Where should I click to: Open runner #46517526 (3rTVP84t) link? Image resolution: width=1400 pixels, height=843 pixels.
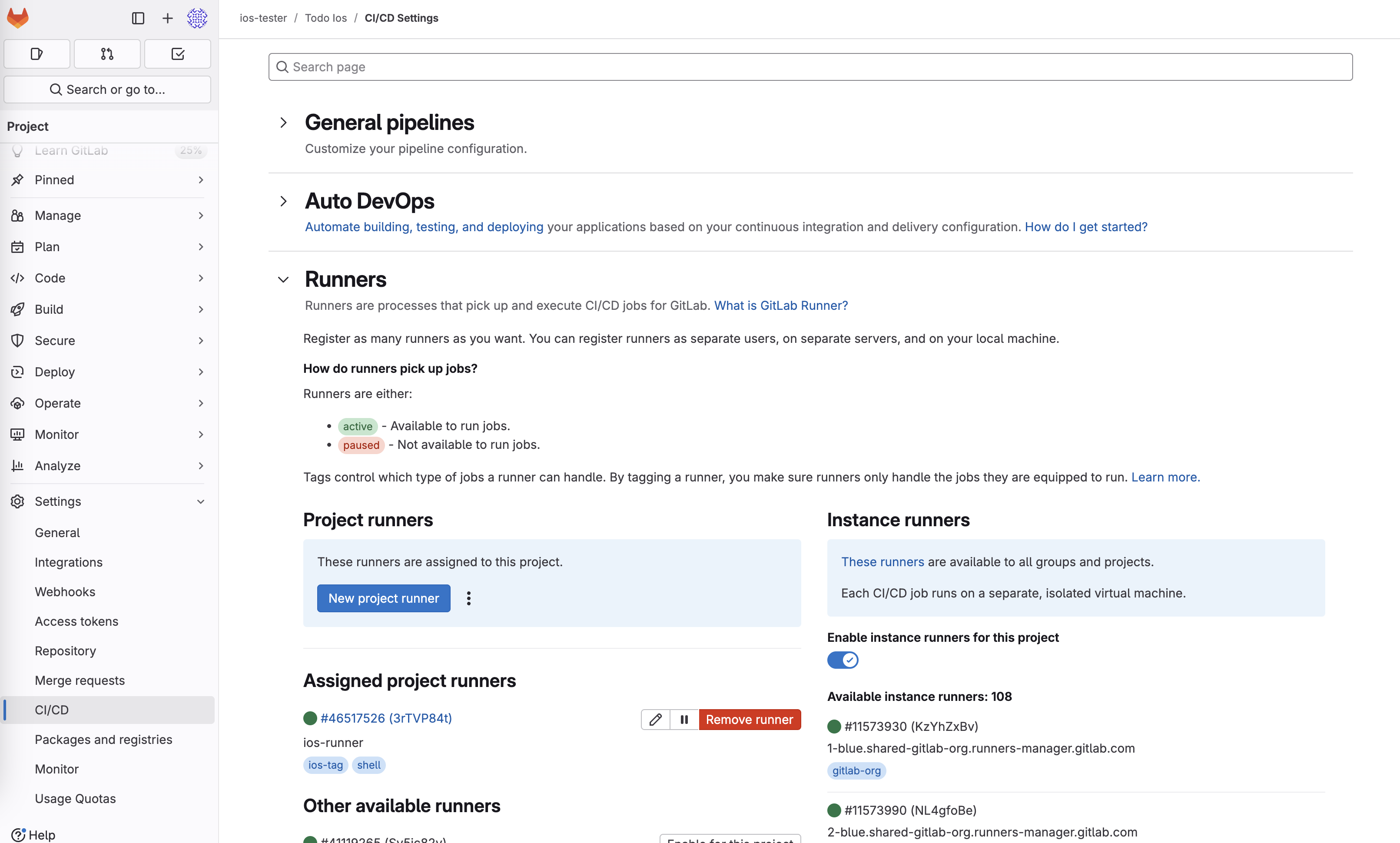tap(386, 718)
